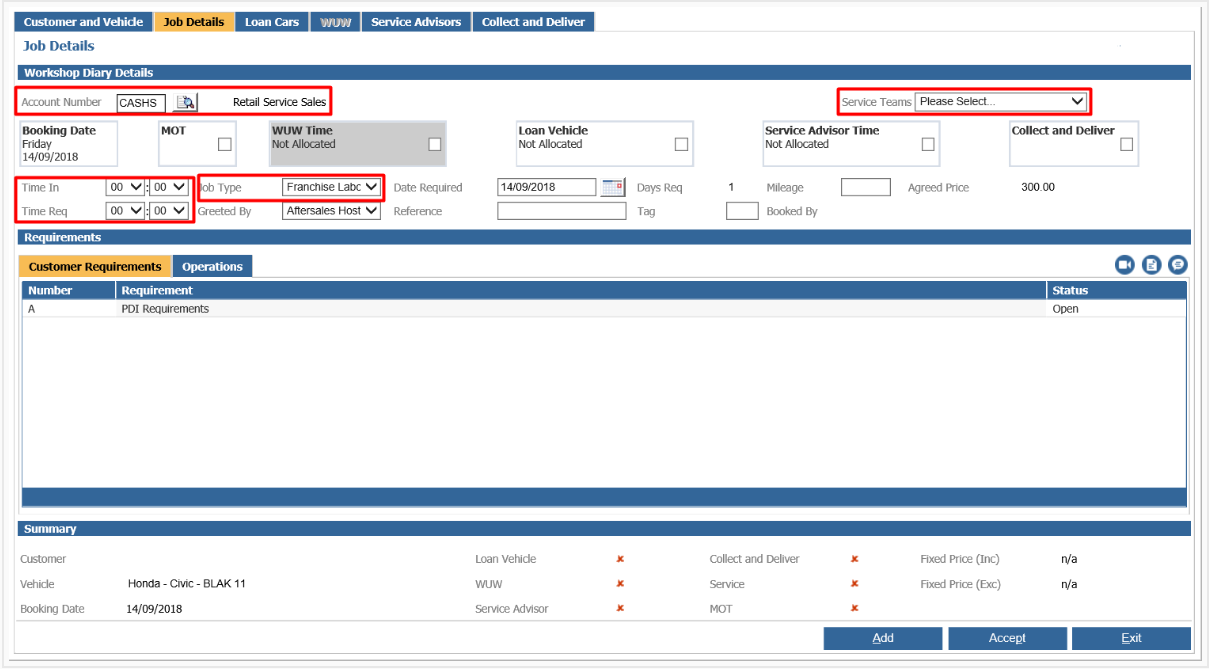Click the chat bubble icon in Requirements
The image size is (1209, 669).
tap(1178, 264)
